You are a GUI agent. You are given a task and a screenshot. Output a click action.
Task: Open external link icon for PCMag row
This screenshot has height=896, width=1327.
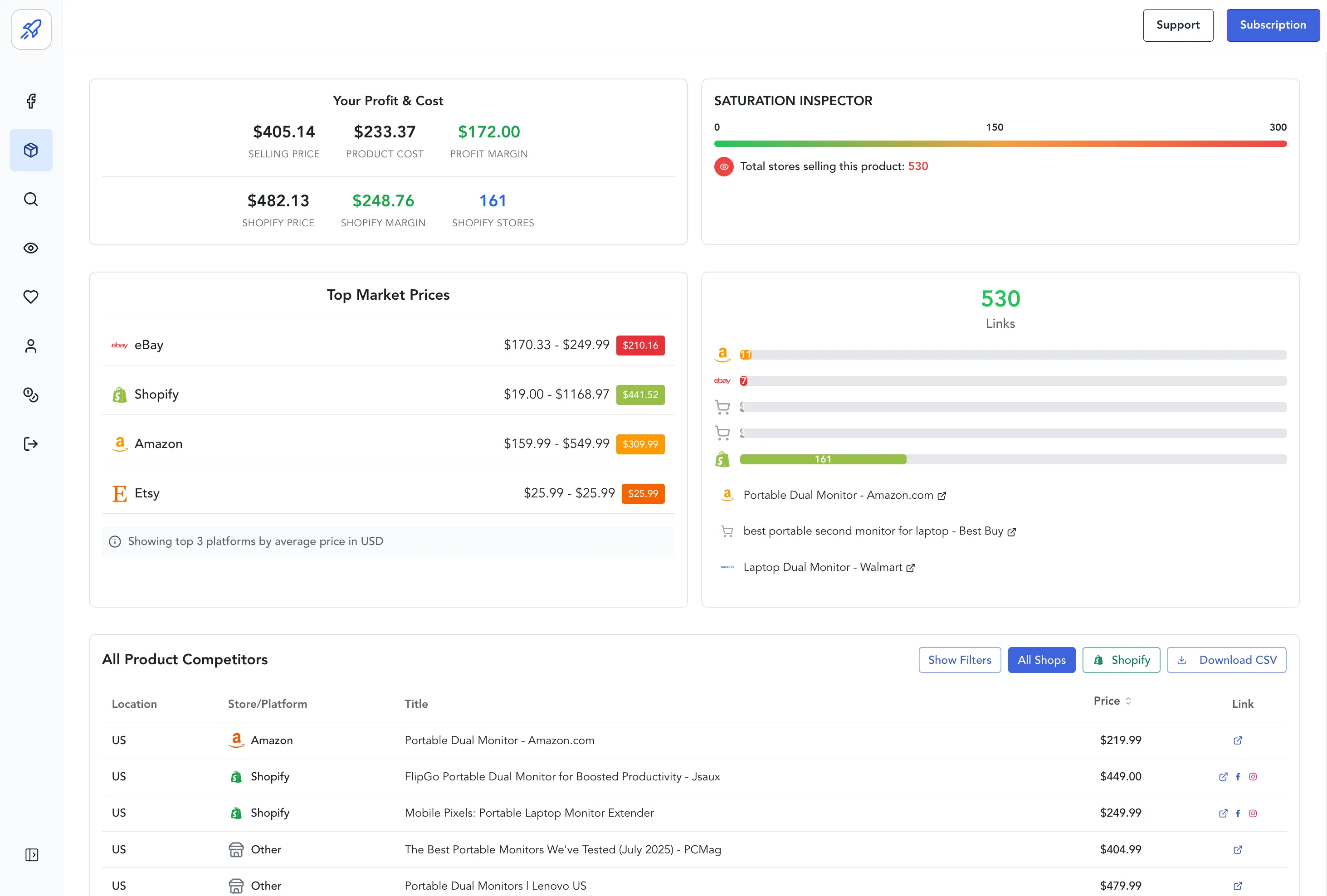pyautogui.click(x=1237, y=850)
